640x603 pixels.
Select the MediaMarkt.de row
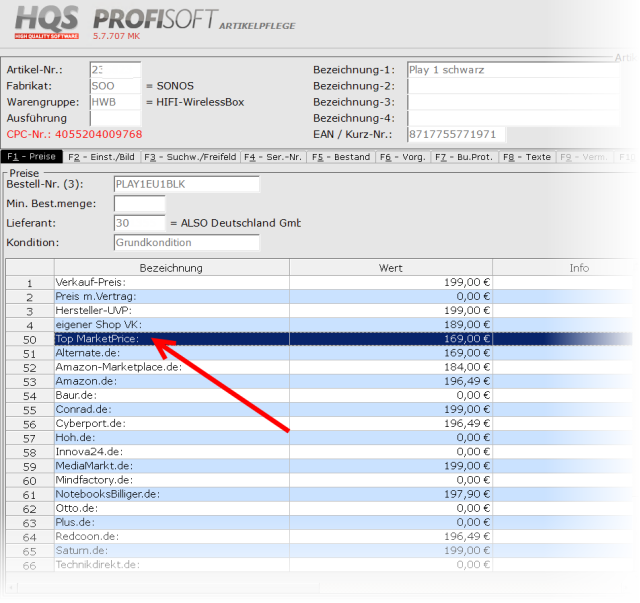(319, 466)
